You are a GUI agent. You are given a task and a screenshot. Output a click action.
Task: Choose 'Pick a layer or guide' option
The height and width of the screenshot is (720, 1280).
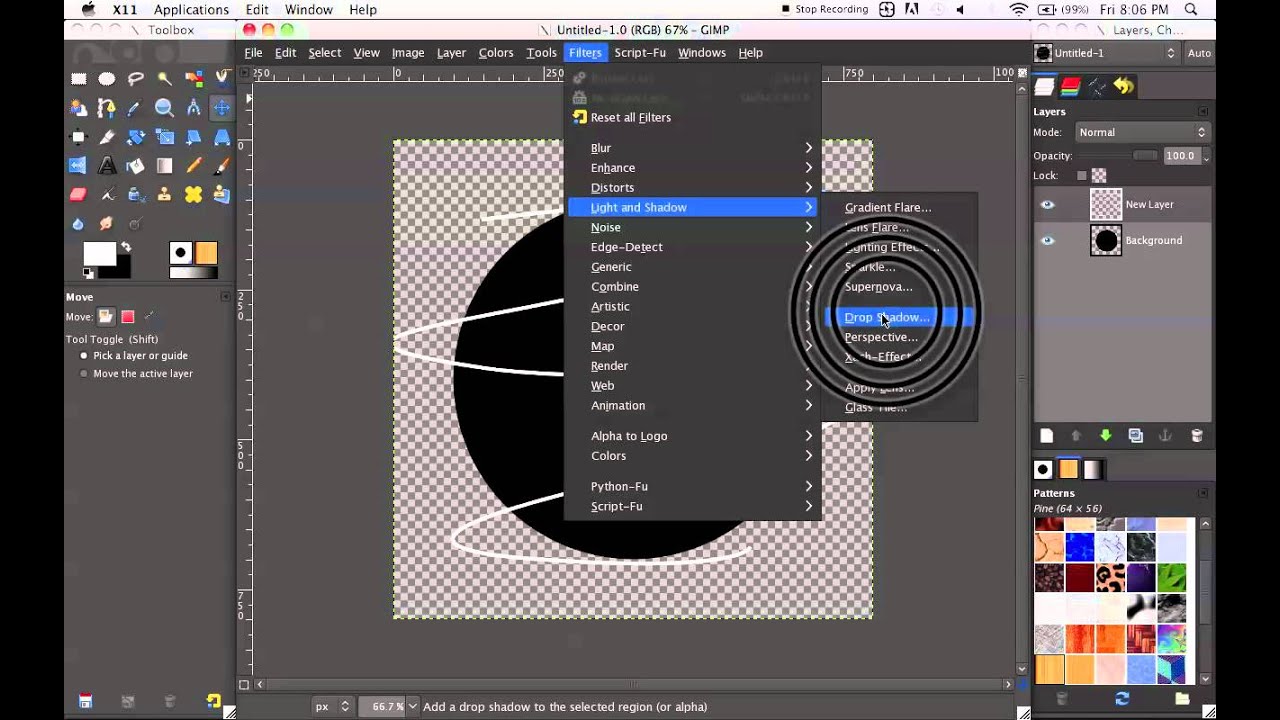[x=134, y=356]
